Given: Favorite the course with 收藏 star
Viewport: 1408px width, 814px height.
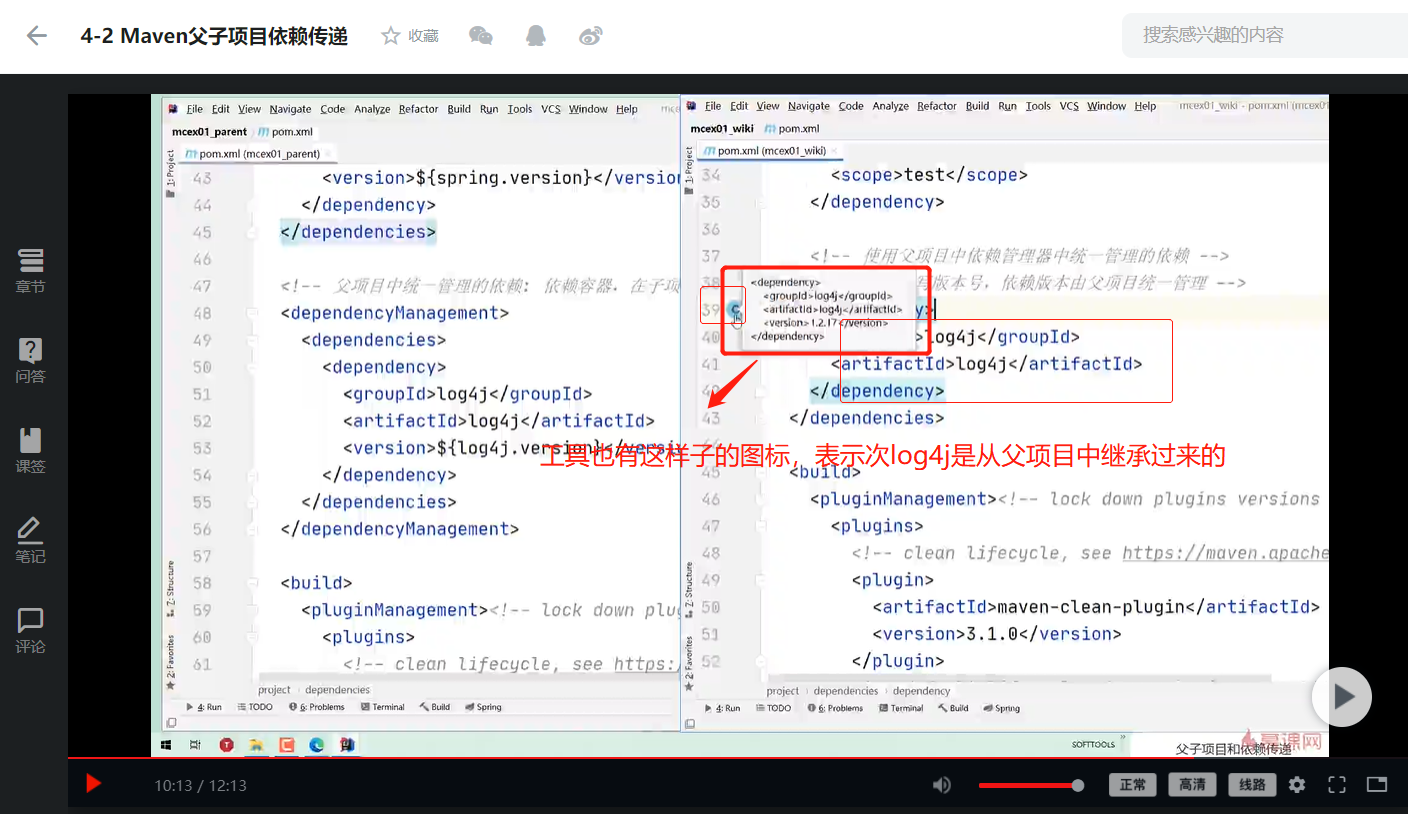Looking at the screenshot, I should pyautogui.click(x=410, y=36).
